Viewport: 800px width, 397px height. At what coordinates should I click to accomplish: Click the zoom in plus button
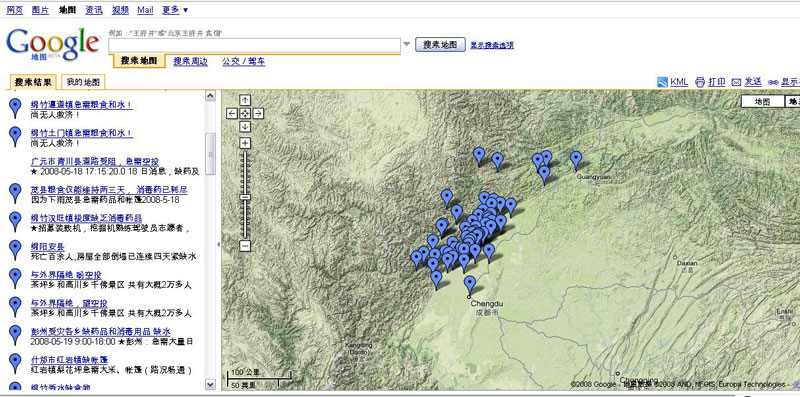245,143
